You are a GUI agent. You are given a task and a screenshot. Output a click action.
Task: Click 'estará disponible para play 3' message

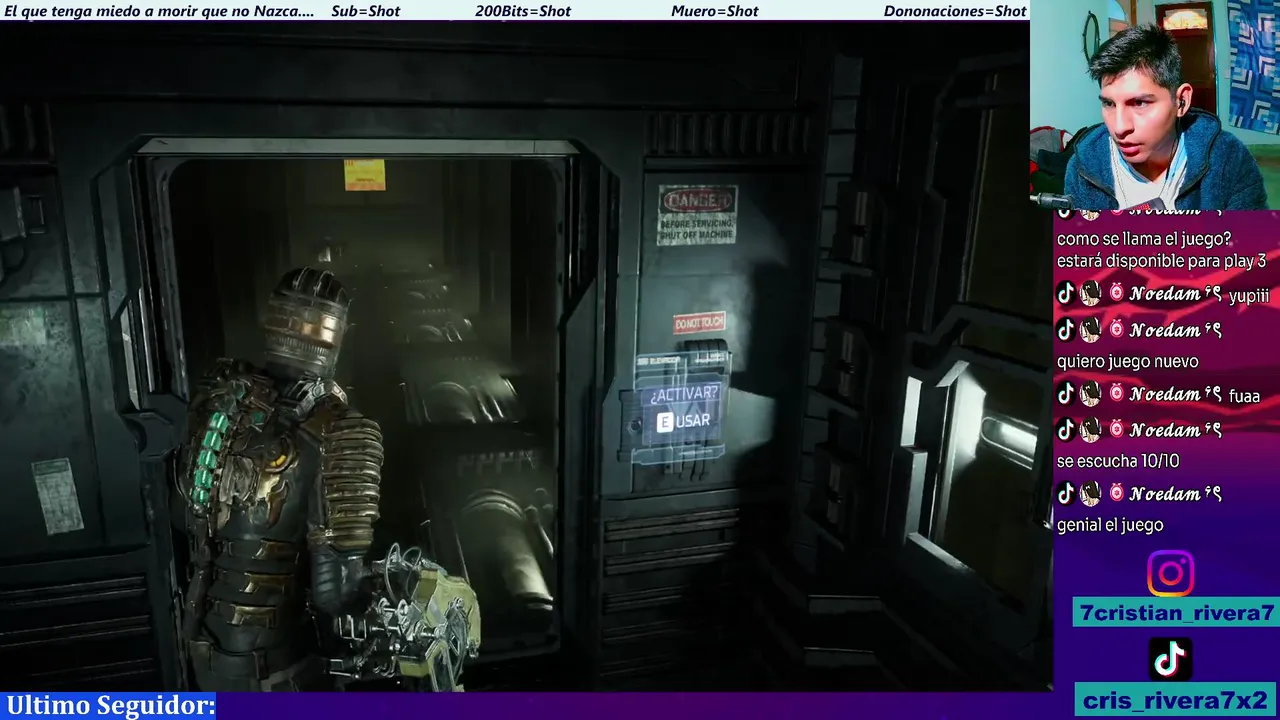pyautogui.click(x=1161, y=261)
